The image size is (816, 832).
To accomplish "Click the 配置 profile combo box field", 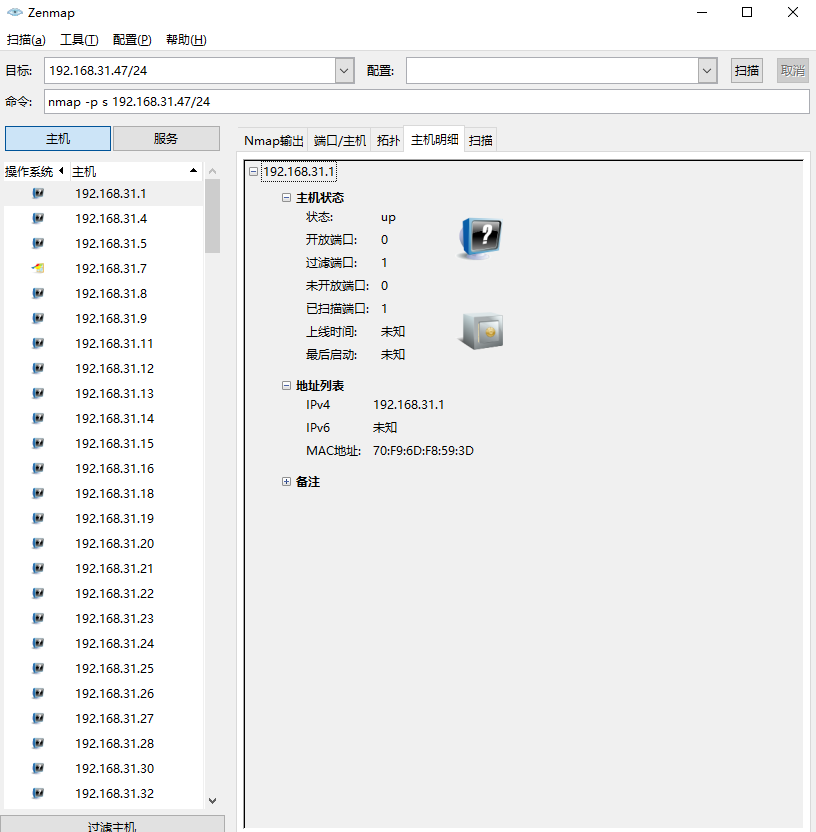I will (552, 71).
